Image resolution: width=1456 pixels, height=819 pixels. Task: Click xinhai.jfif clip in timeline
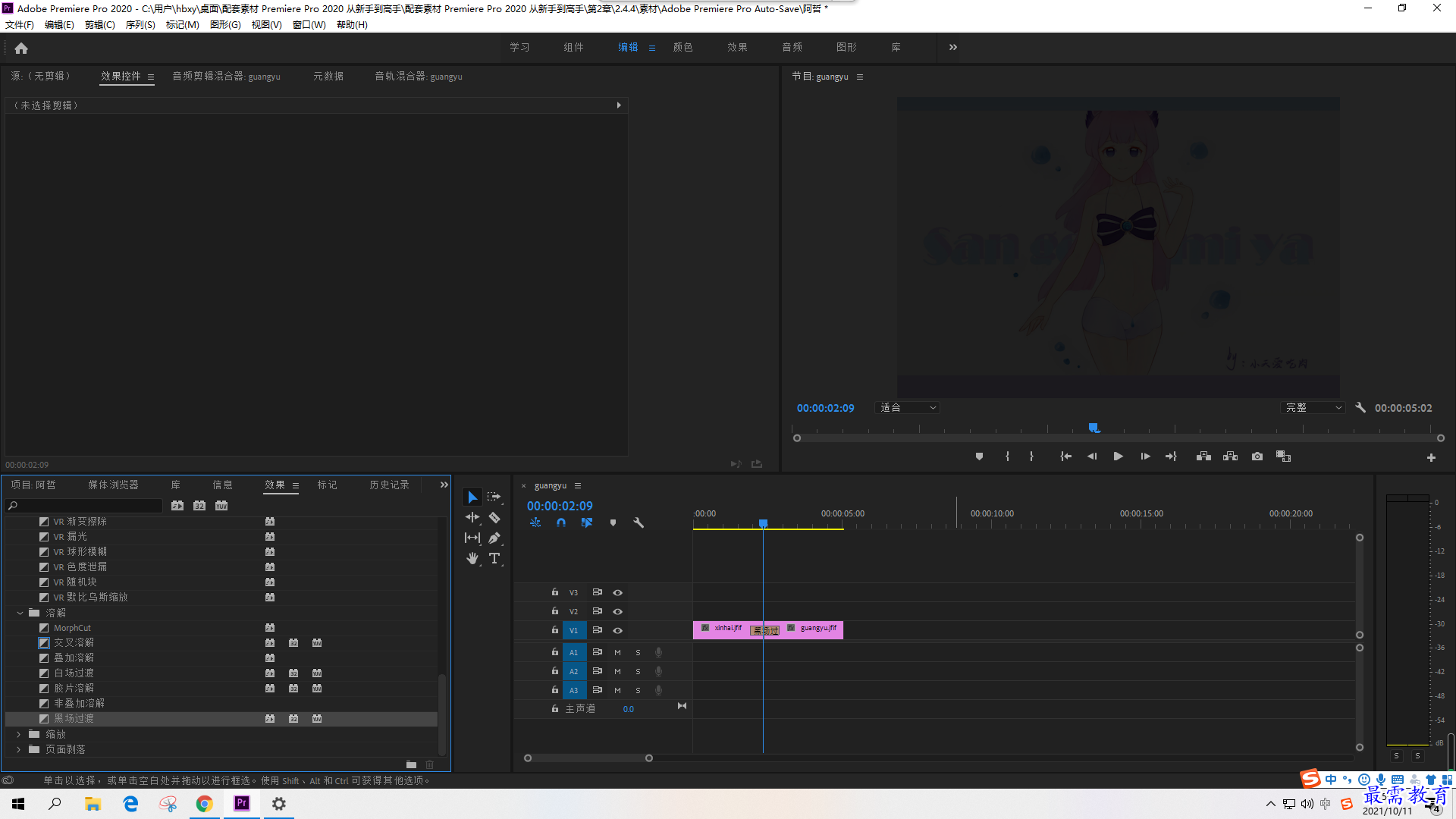tap(722, 629)
